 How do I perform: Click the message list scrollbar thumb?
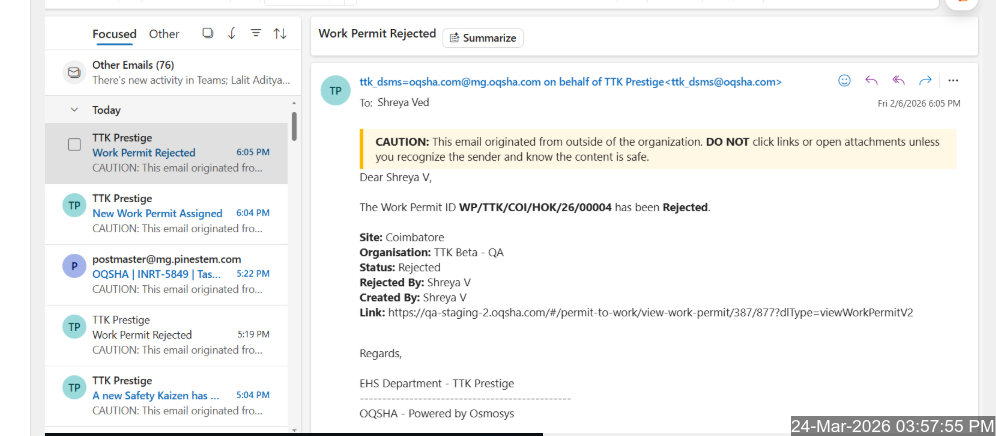(x=294, y=126)
